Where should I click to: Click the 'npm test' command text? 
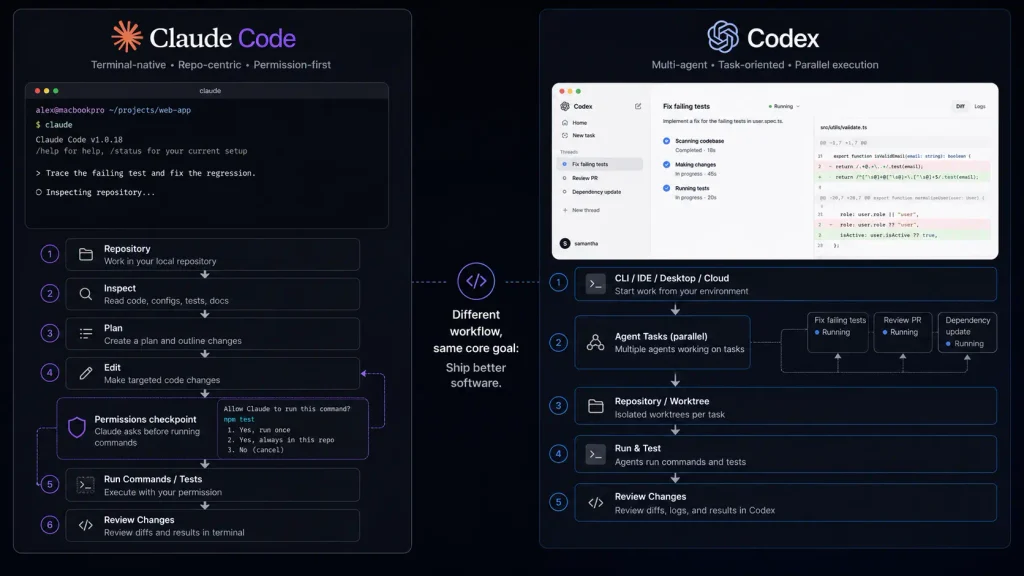(x=239, y=419)
